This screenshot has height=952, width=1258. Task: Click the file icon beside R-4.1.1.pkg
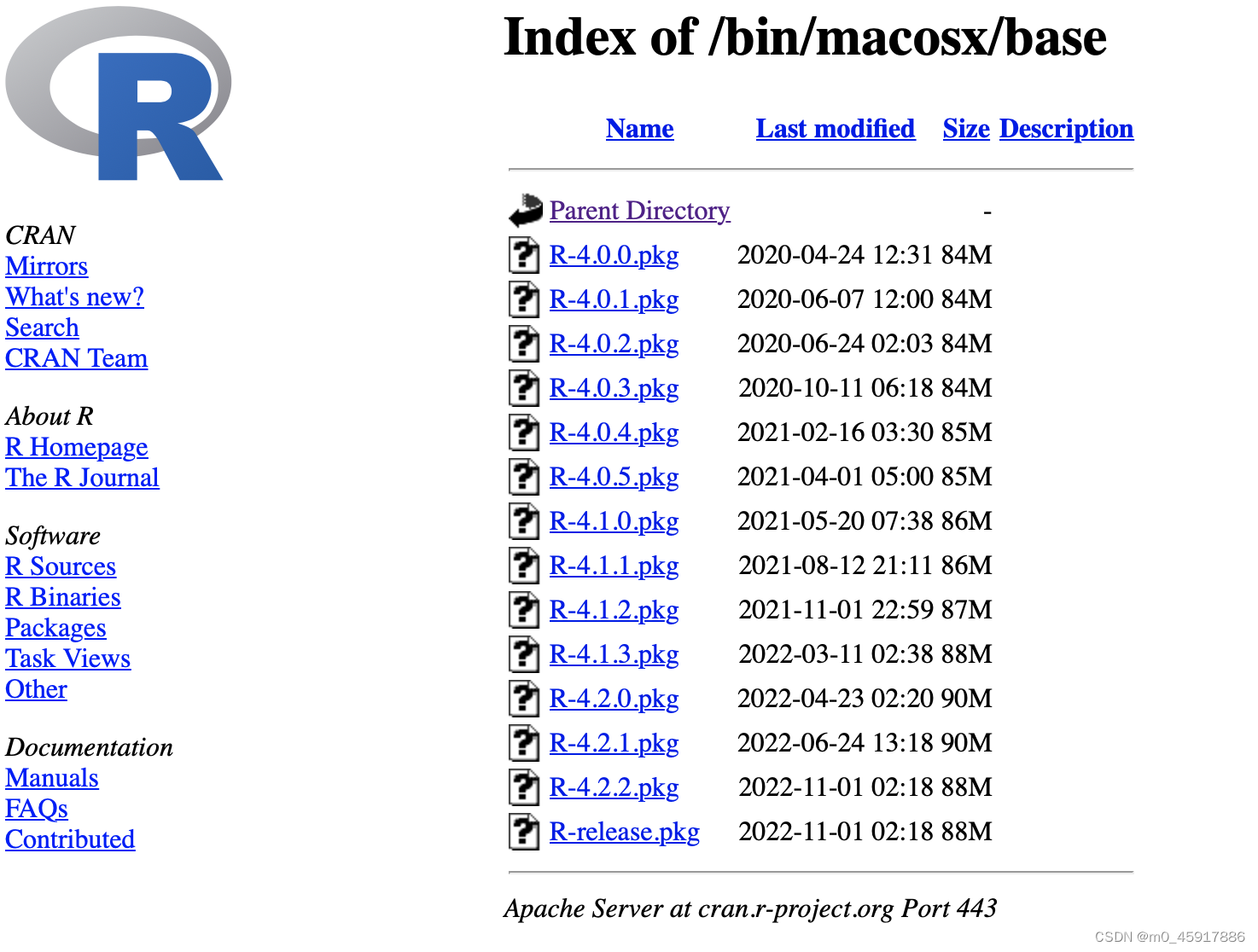pos(524,565)
